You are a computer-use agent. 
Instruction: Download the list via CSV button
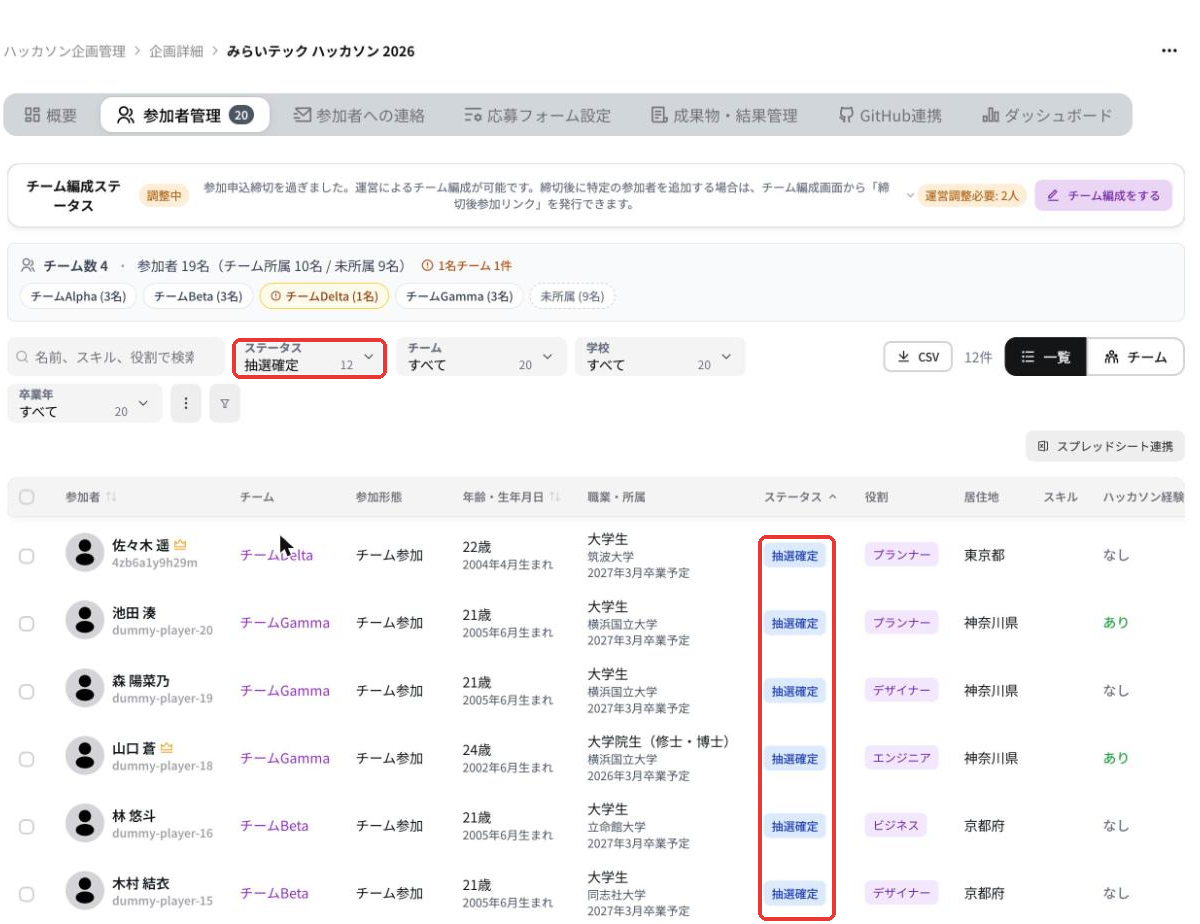coord(918,357)
